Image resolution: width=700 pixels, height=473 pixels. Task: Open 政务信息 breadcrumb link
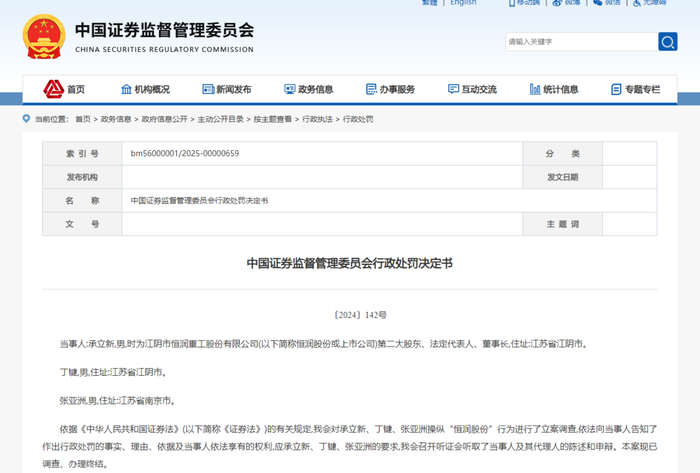[x=116, y=119]
